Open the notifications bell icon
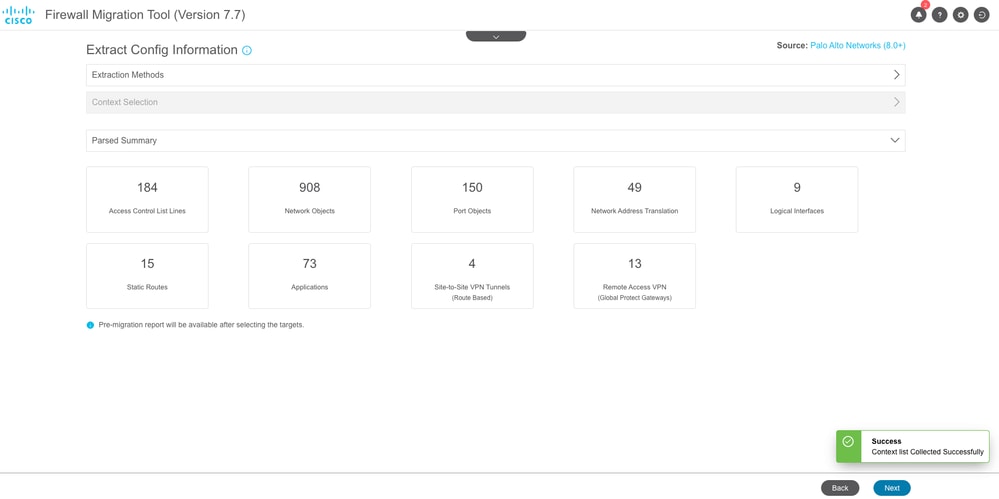999x499 pixels. click(918, 15)
